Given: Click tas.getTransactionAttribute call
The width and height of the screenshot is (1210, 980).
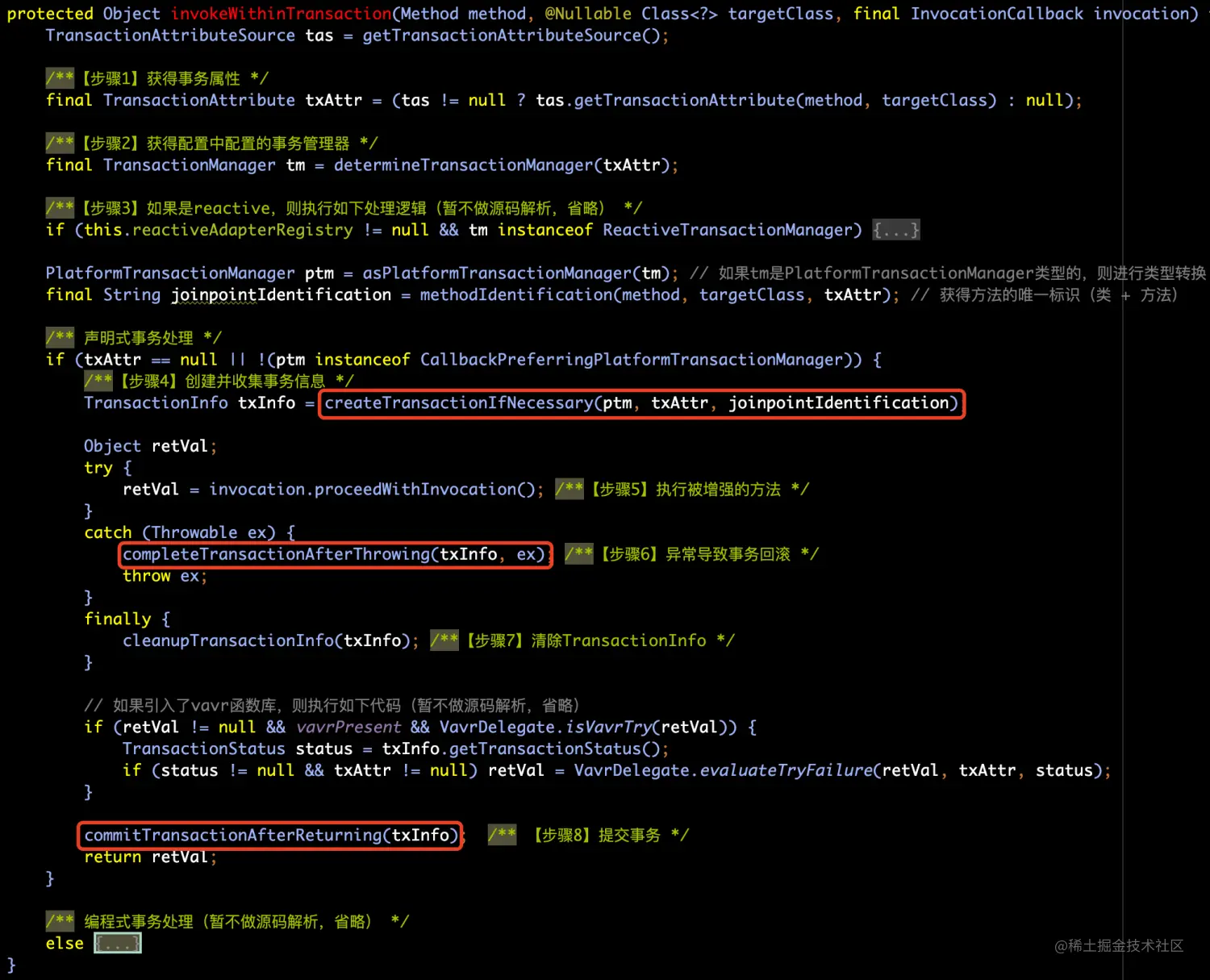Looking at the screenshot, I should (x=765, y=101).
